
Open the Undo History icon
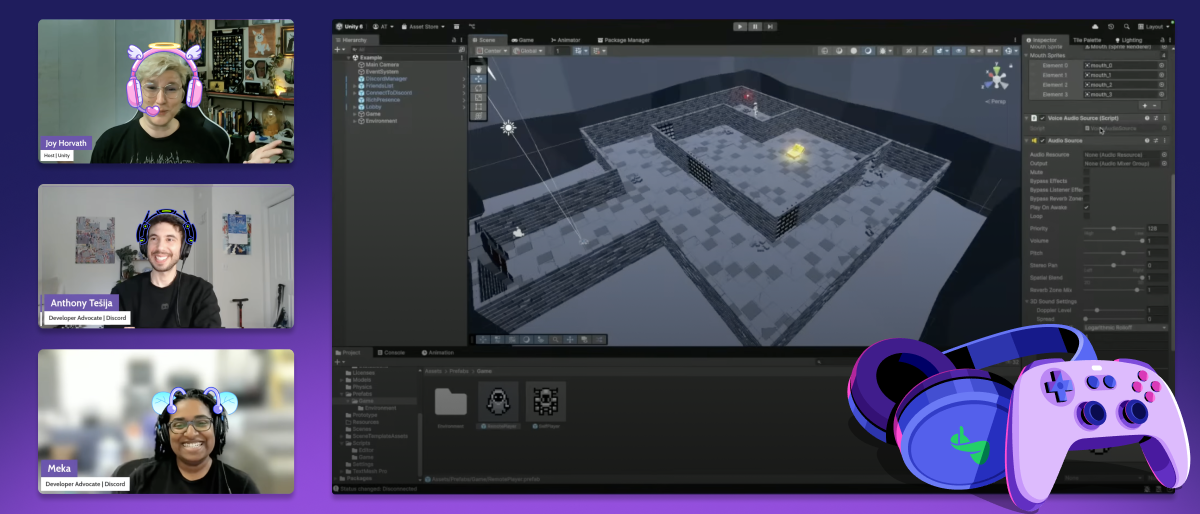tap(1111, 27)
